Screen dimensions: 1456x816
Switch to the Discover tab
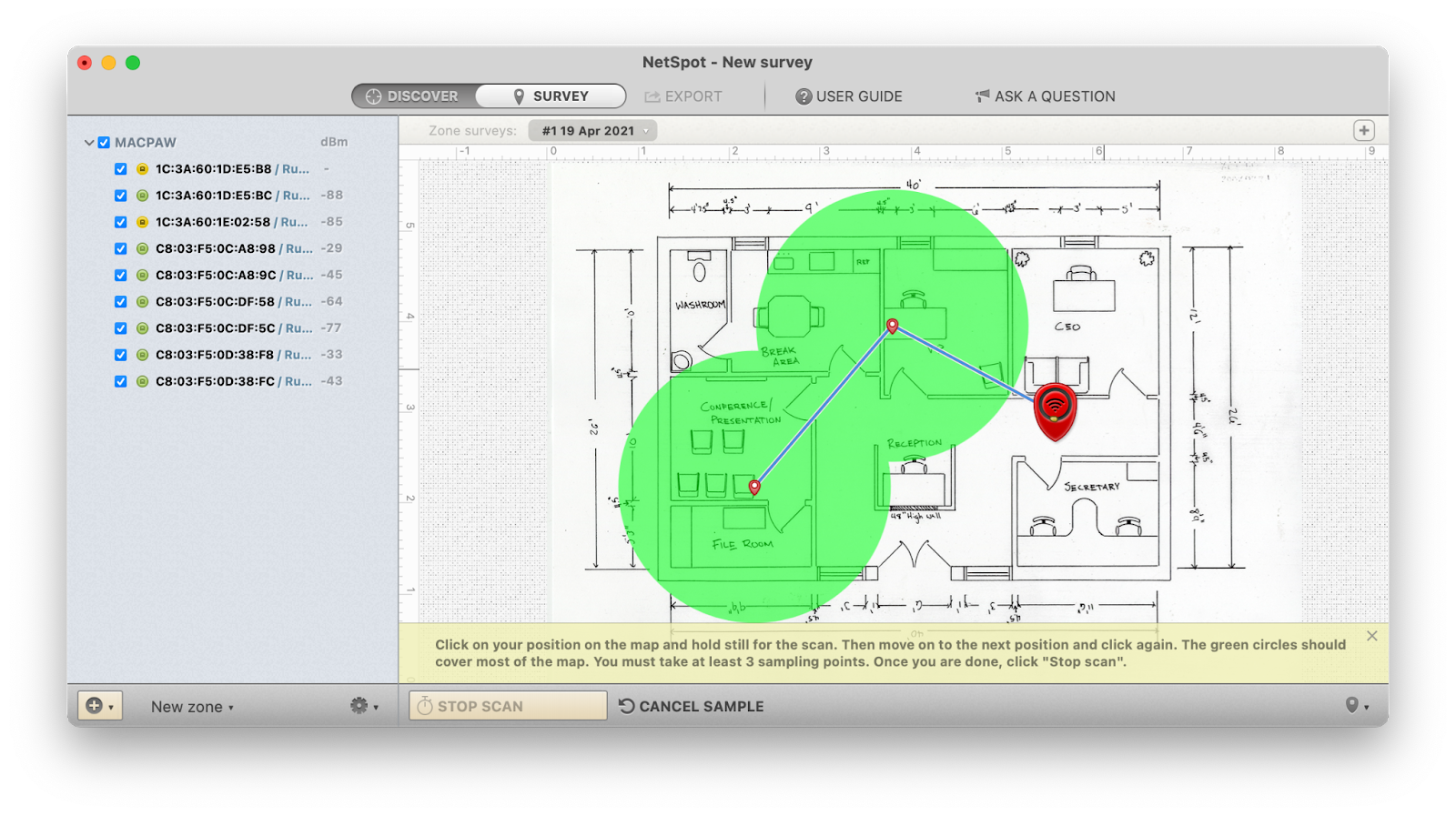(413, 96)
